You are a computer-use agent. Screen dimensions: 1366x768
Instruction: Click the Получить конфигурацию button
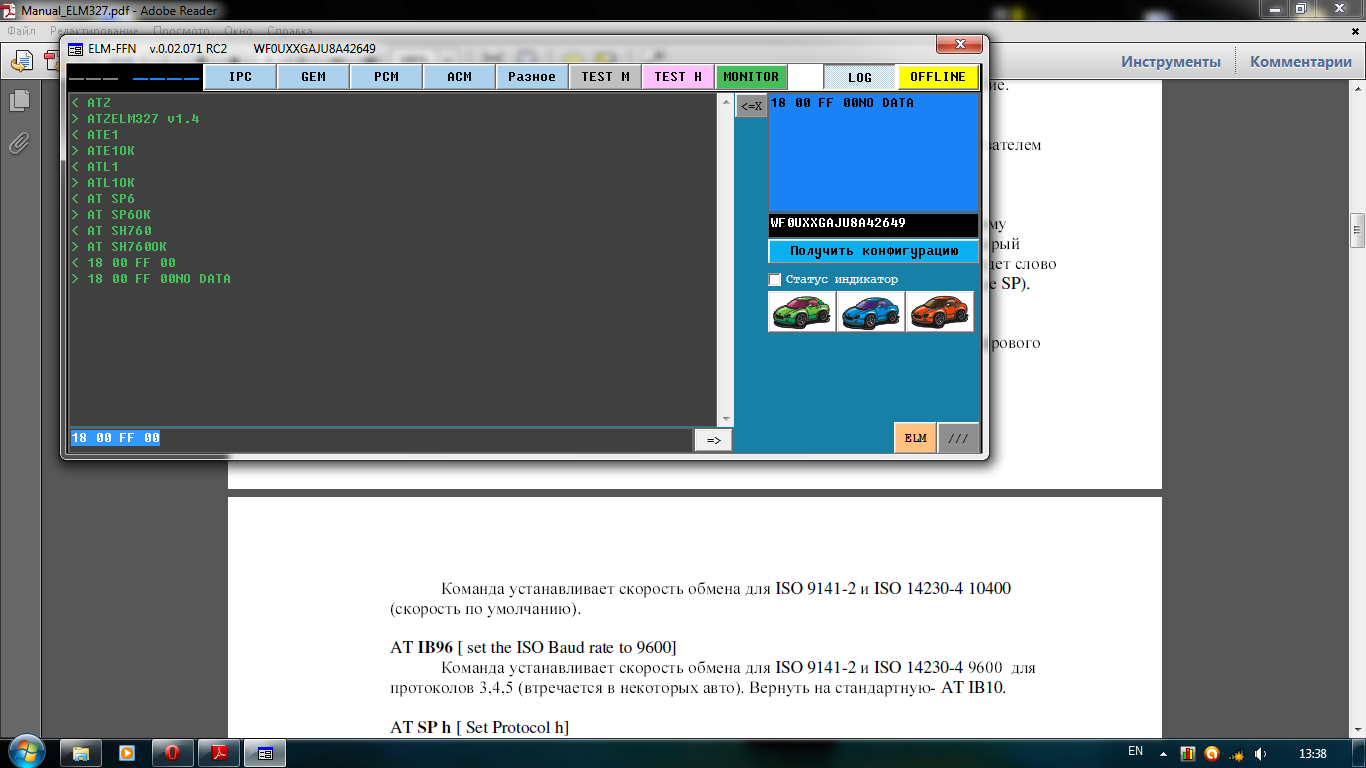pyautogui.click(x=873, y=251)
